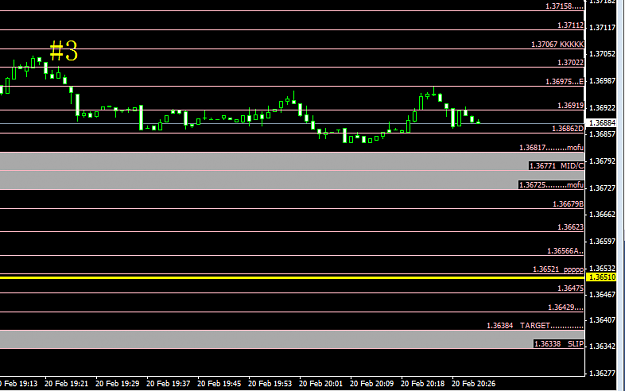The width and height of the screenshot is (625, 391).
Task: Click 1.36922 on the price scale
Action: pos(602,108)
